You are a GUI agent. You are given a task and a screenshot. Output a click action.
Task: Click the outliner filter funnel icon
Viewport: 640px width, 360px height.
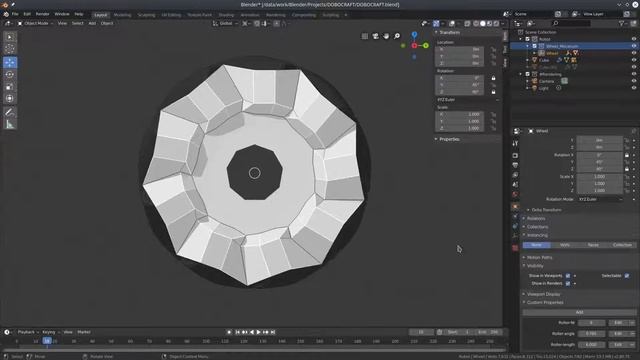[x=622, y=24]
